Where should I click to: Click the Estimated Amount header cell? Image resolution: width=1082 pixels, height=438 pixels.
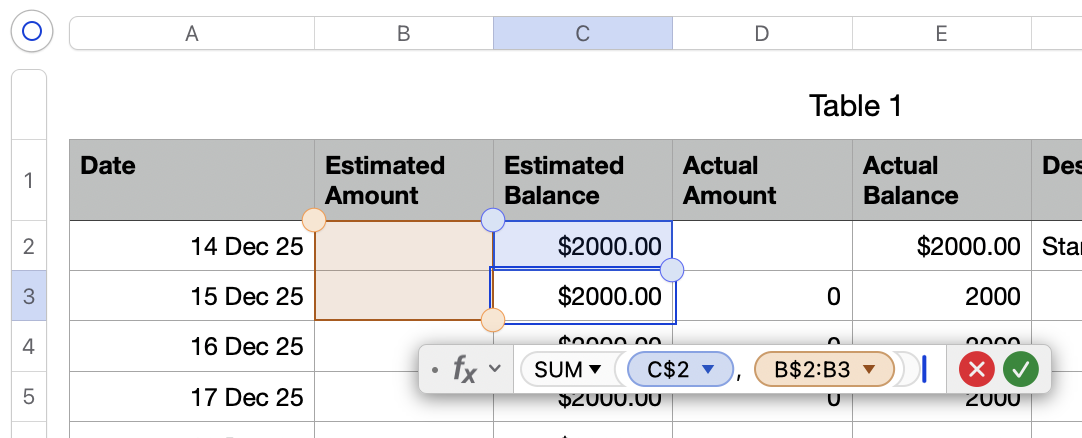click(x=403, y=180)
